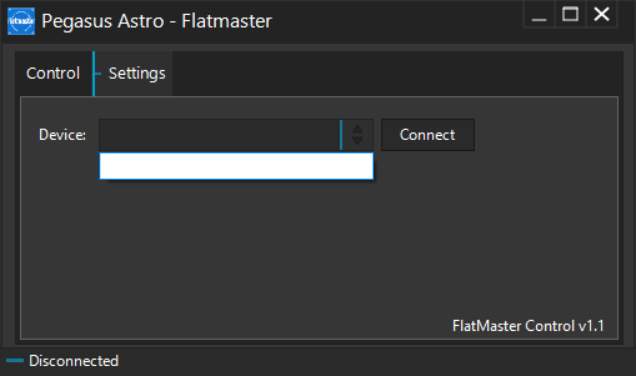Click the FlatMaster Control v1.1 version label

pos(528,326)
